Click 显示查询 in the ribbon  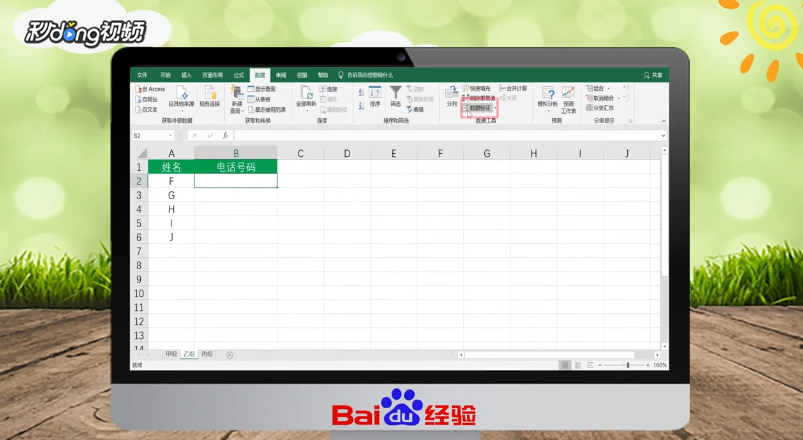(262, 89)
